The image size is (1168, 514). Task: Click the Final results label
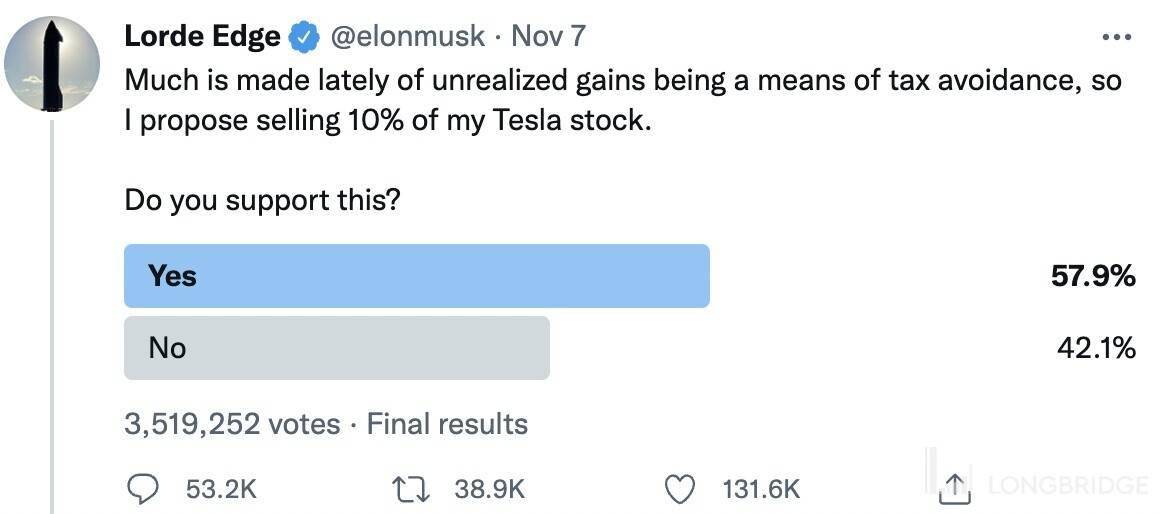[x=447, y=424]
